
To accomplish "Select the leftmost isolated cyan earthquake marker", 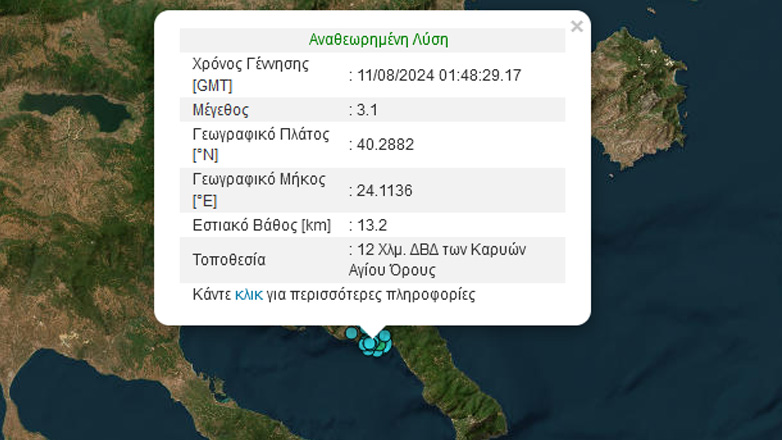I will tap(351, 333).
